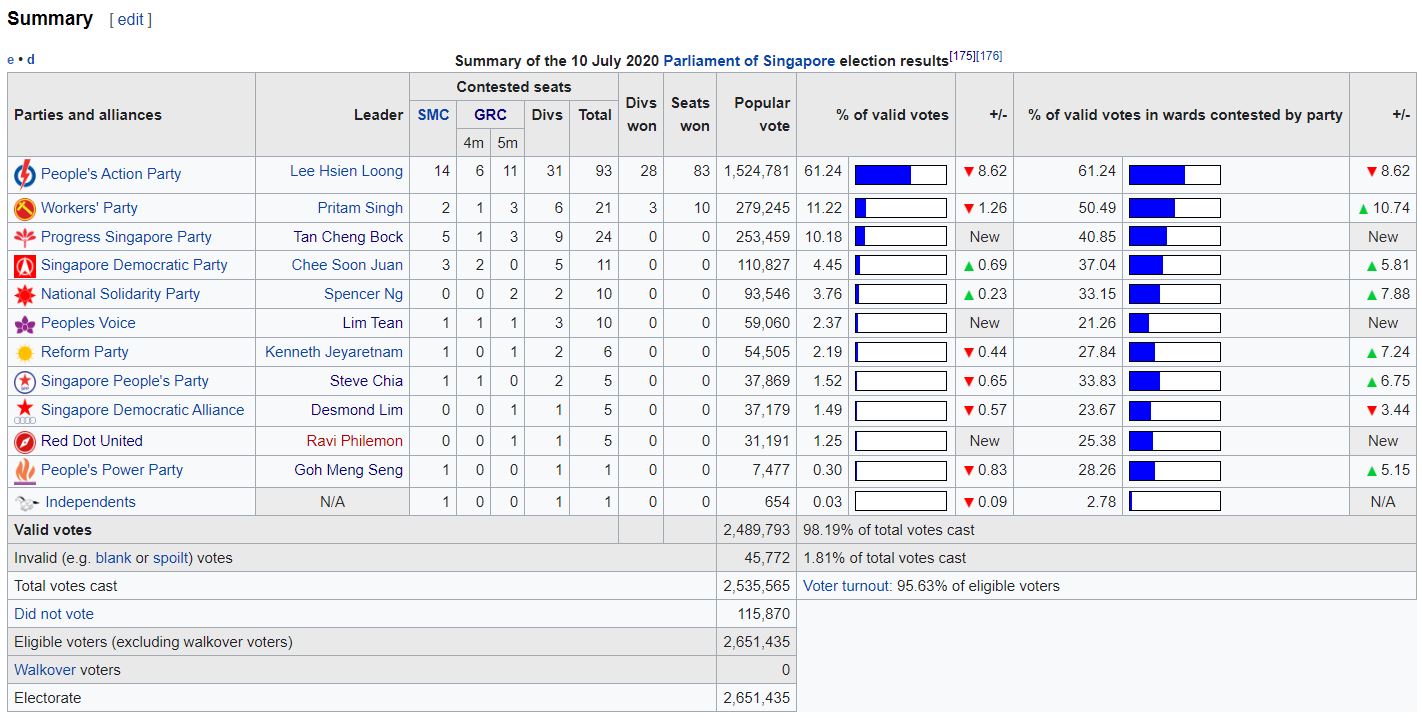Open the Peoples Voice link
Image resolution: width=1422 pixels, height=718 pixels.
click(88, 324)
